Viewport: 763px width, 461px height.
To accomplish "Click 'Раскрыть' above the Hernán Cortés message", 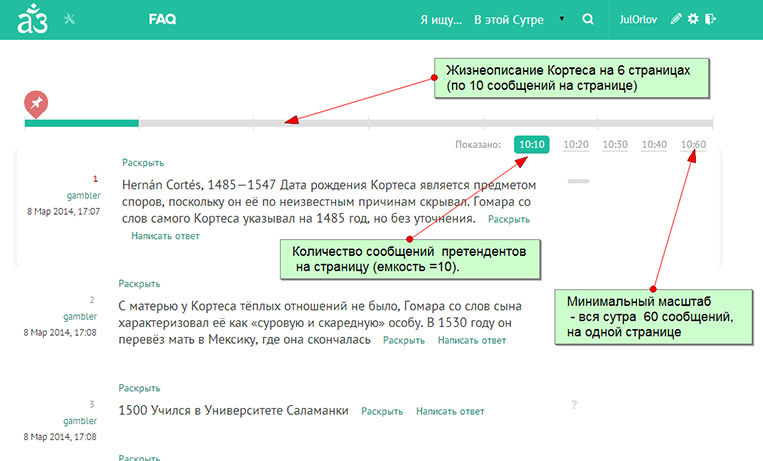I will tap(143, 163).
